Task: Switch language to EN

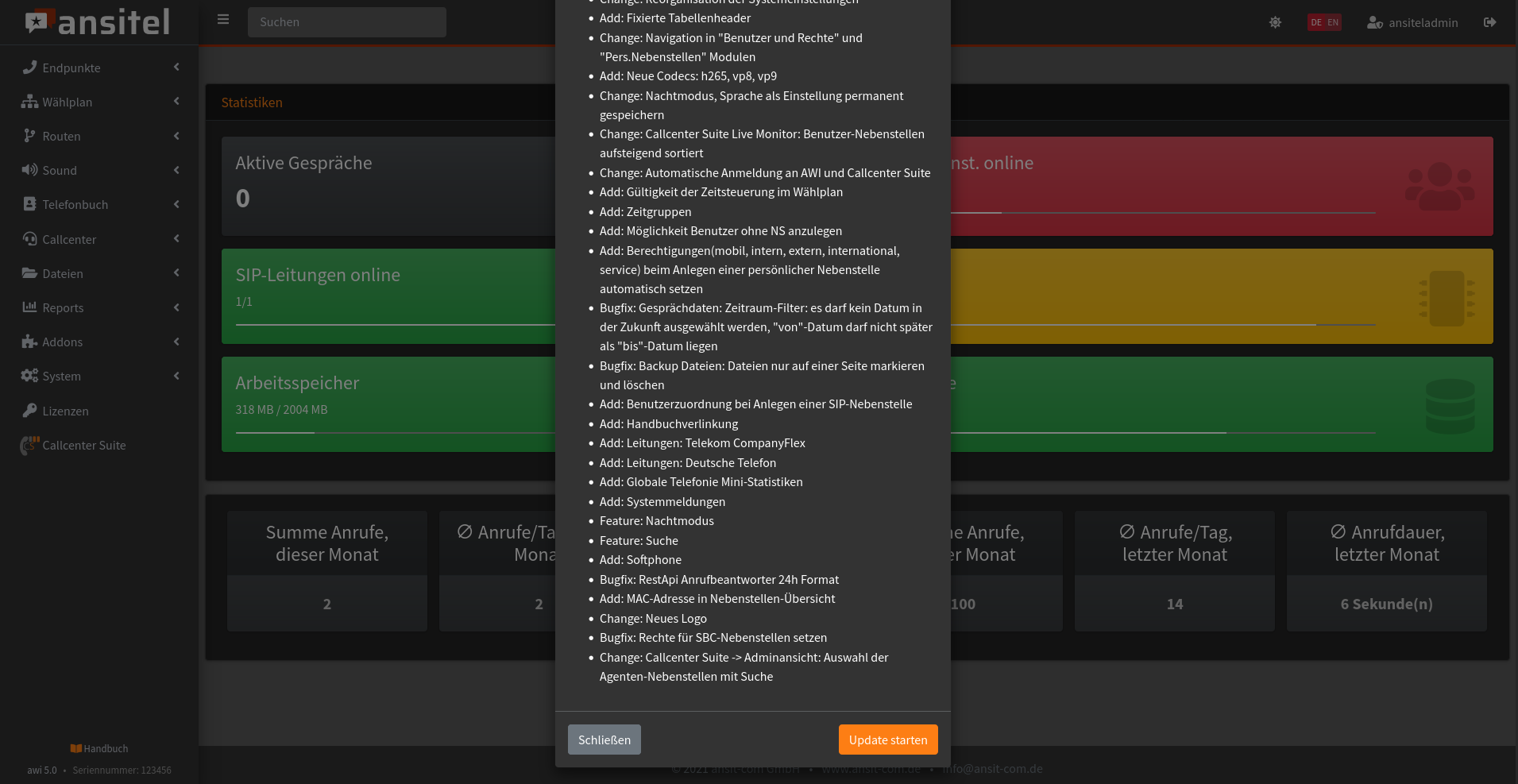Action: [x=1333, y=22]
